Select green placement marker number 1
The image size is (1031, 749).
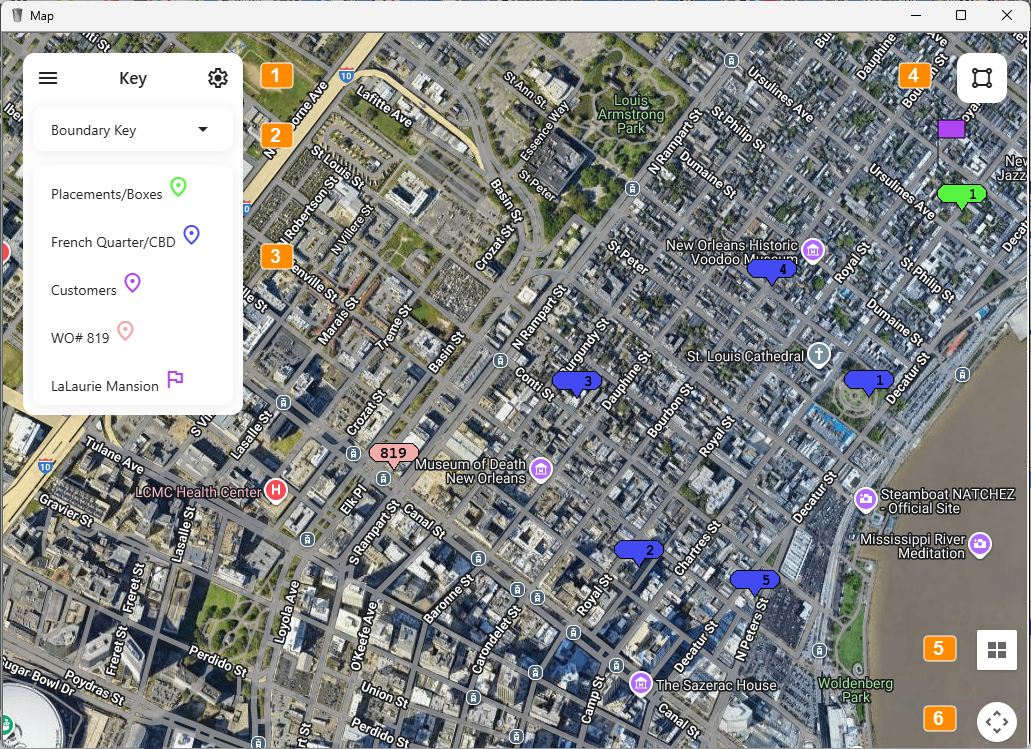961,194
